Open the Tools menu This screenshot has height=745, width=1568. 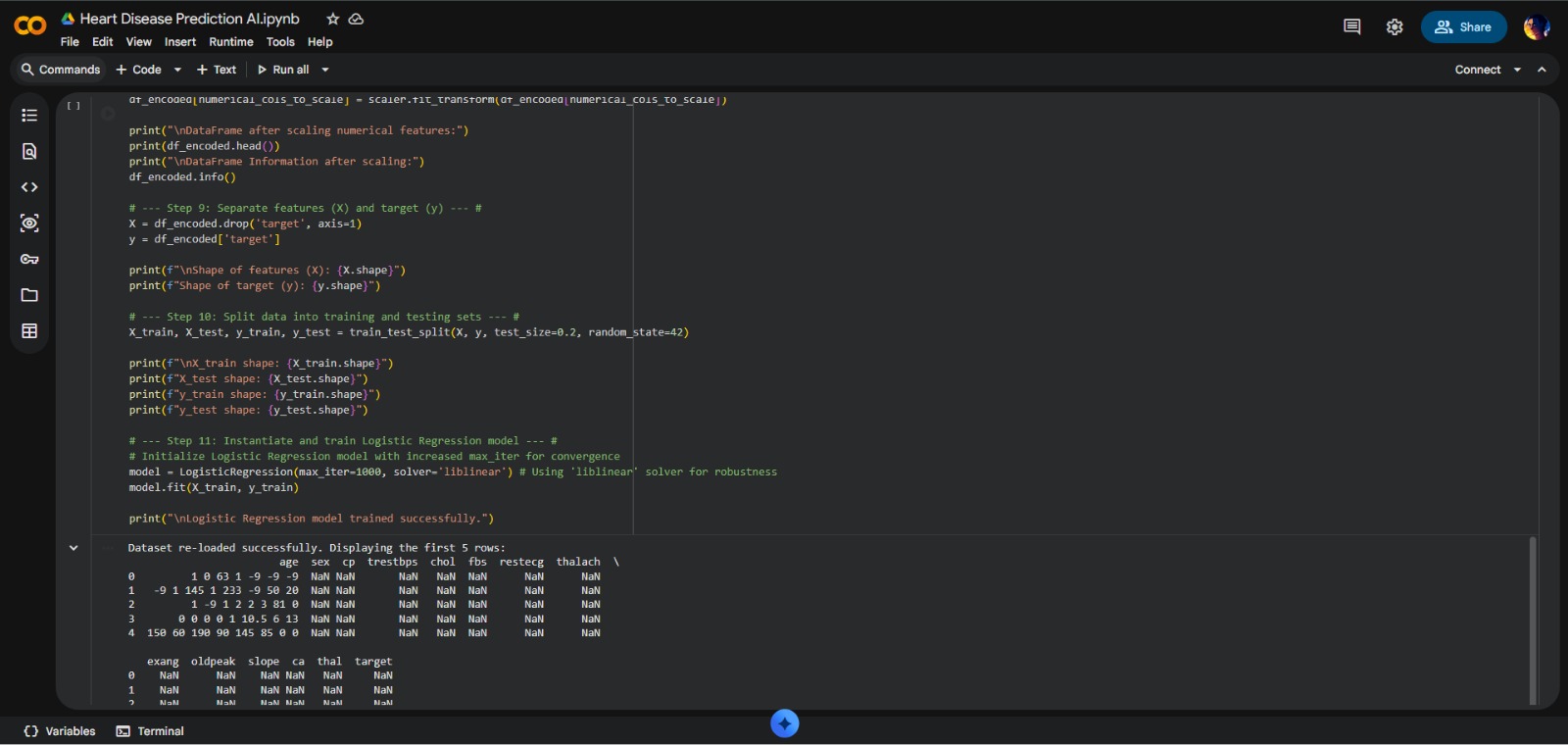280,42
